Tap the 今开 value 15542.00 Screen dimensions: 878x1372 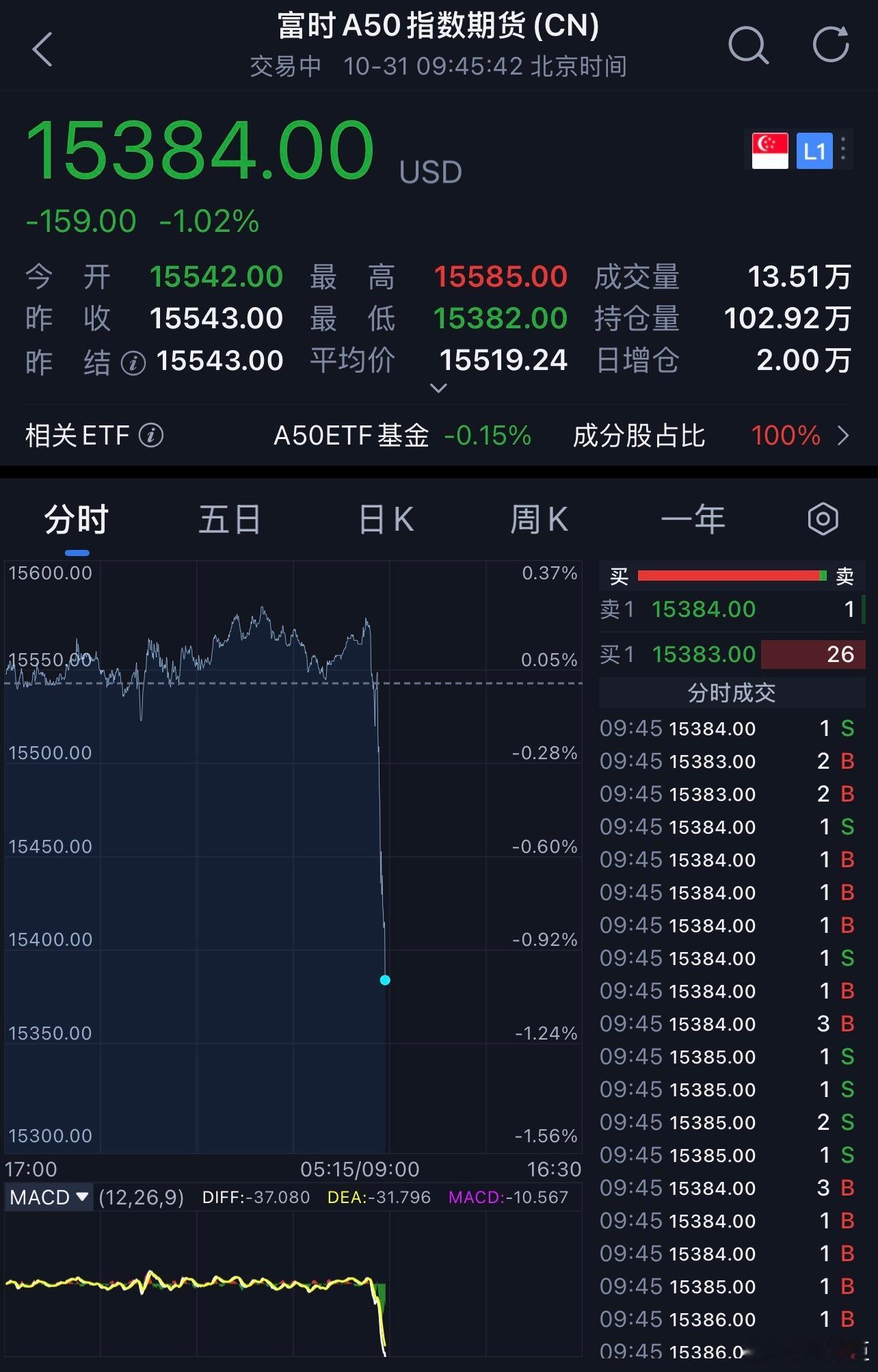(x=216, y=277)
